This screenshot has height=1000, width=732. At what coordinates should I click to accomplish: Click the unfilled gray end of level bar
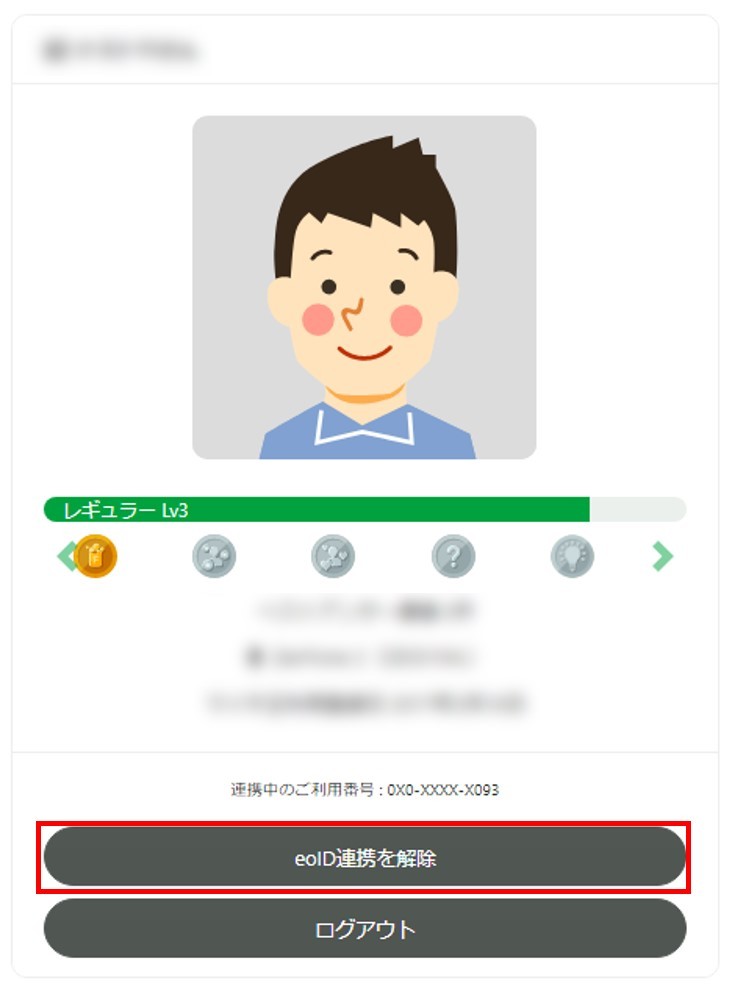[x=638, y=510]
